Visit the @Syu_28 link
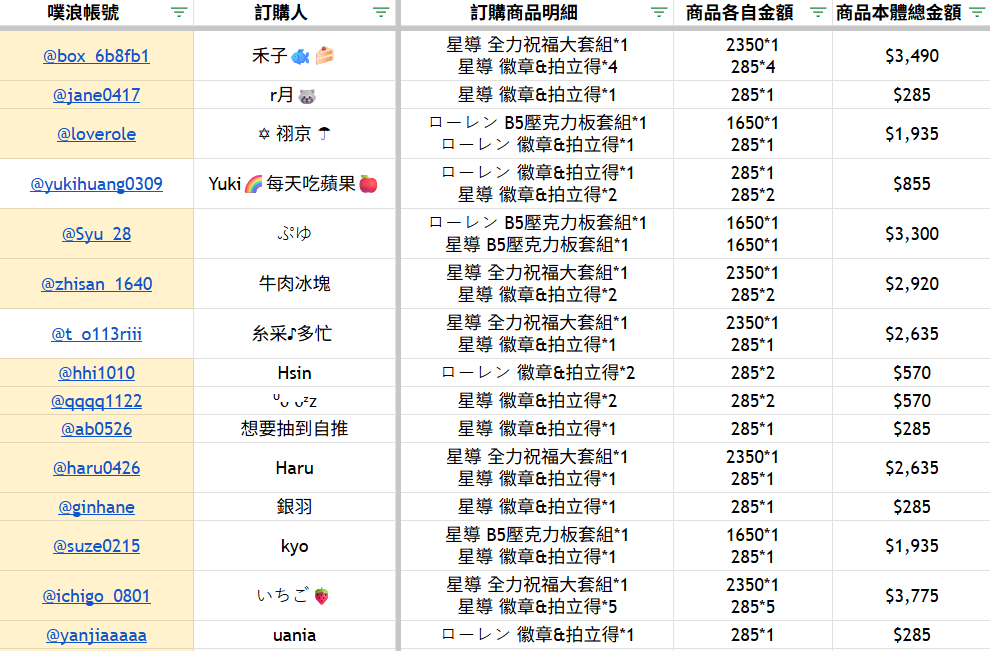Screen dimensions: 990x651 point(96,234)
